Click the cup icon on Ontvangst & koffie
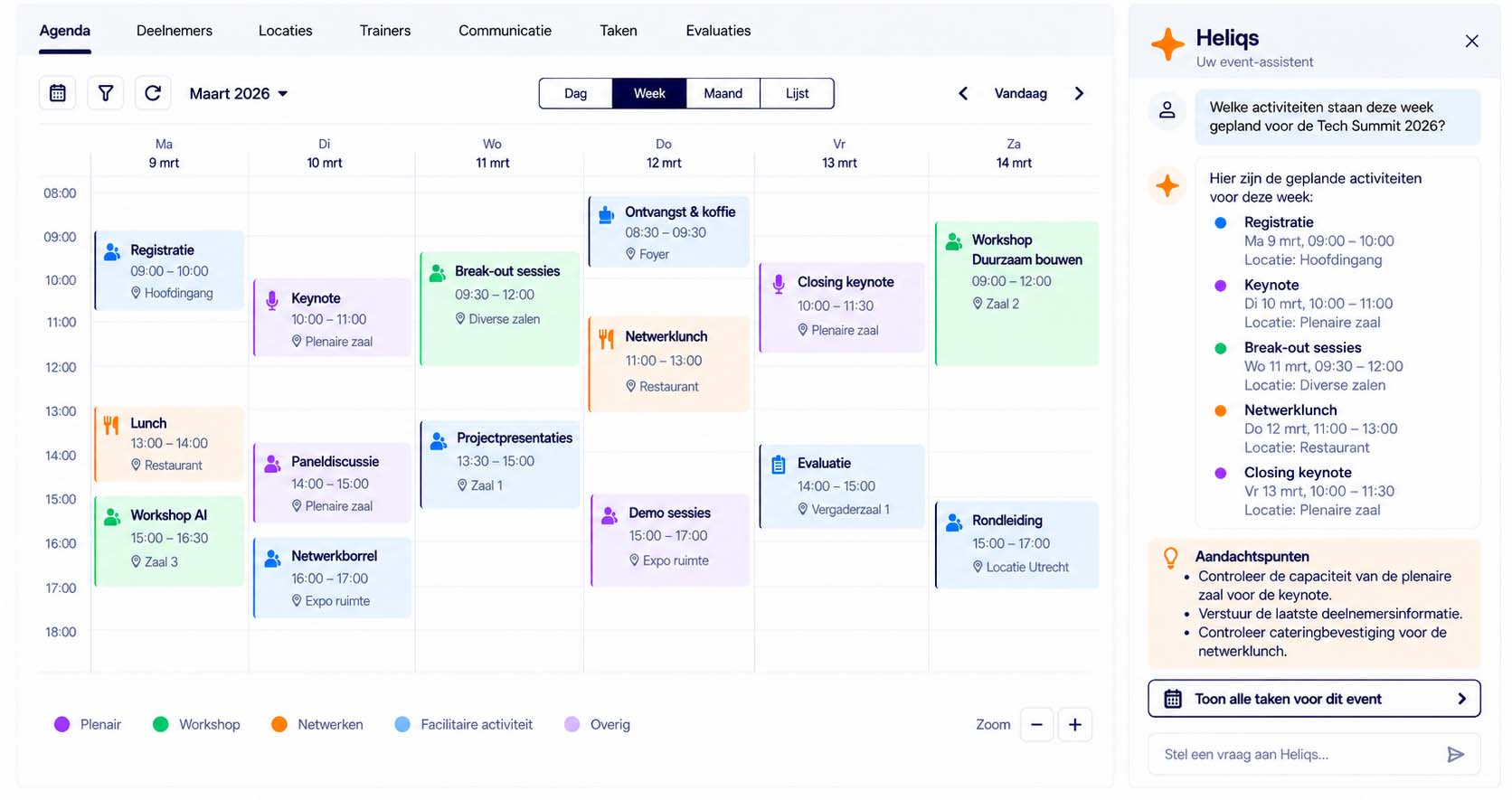1512x800 pixels. pos(606,213)
